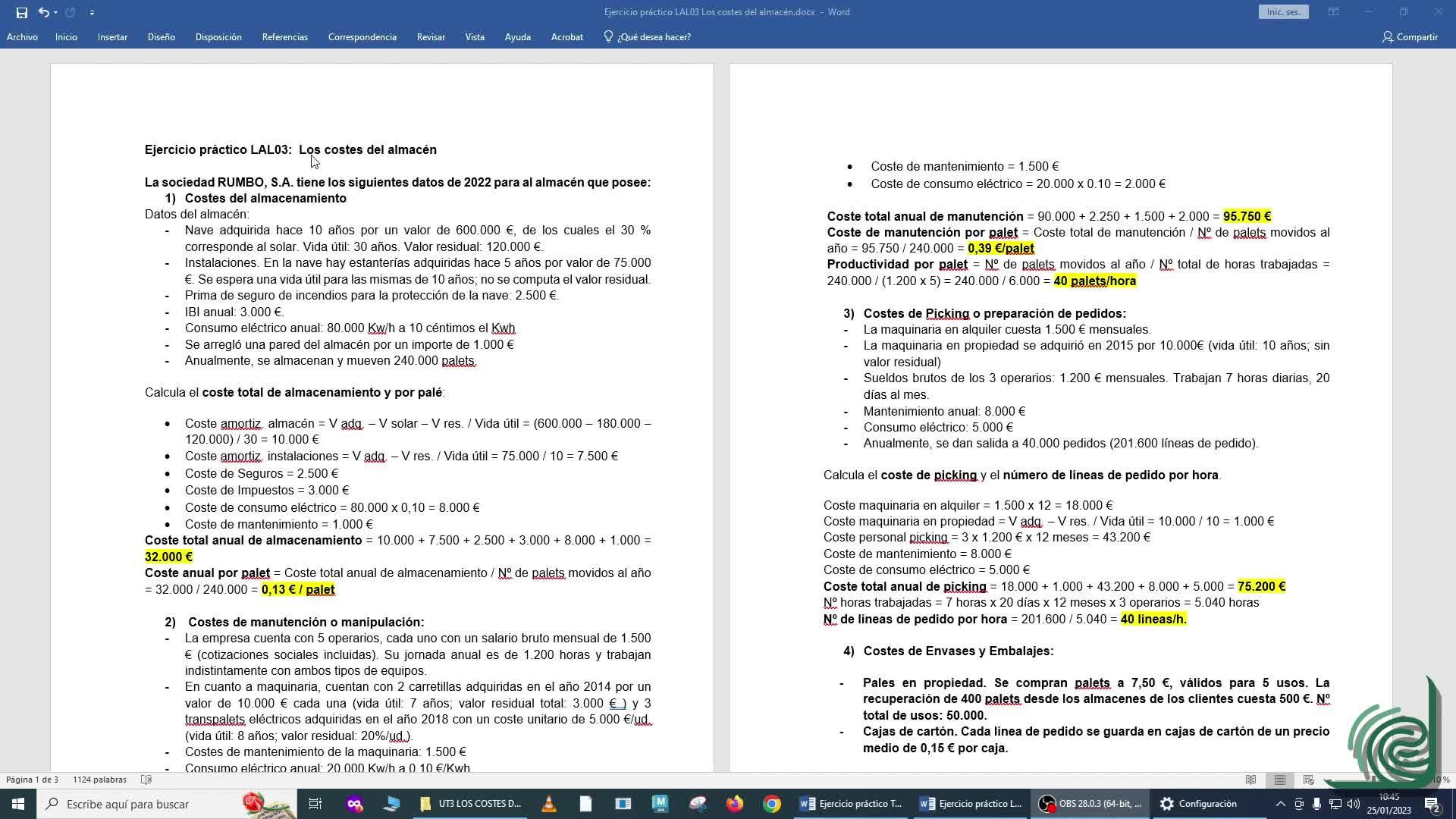
Task: Expand Customize Quick Access Toolbar dropdown
Action: click(92, 12)
